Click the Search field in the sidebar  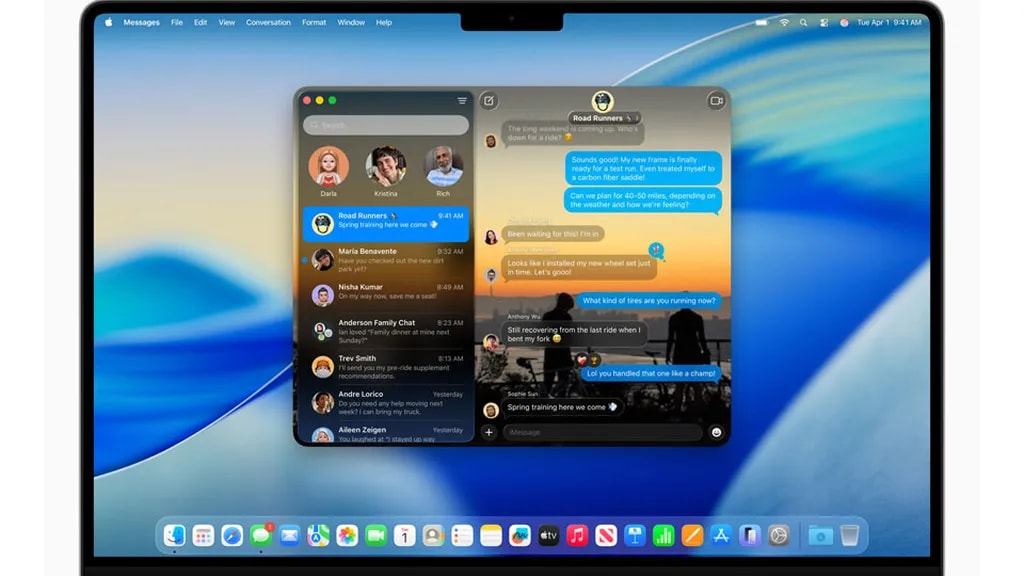(384, 125)
